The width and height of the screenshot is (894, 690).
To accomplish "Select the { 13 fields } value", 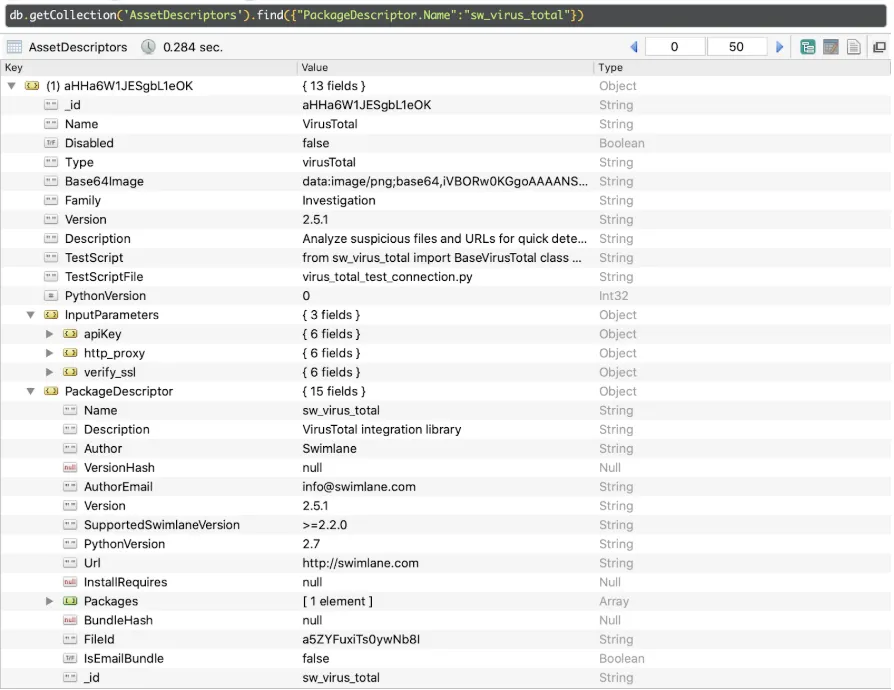I will click(334, 86).
